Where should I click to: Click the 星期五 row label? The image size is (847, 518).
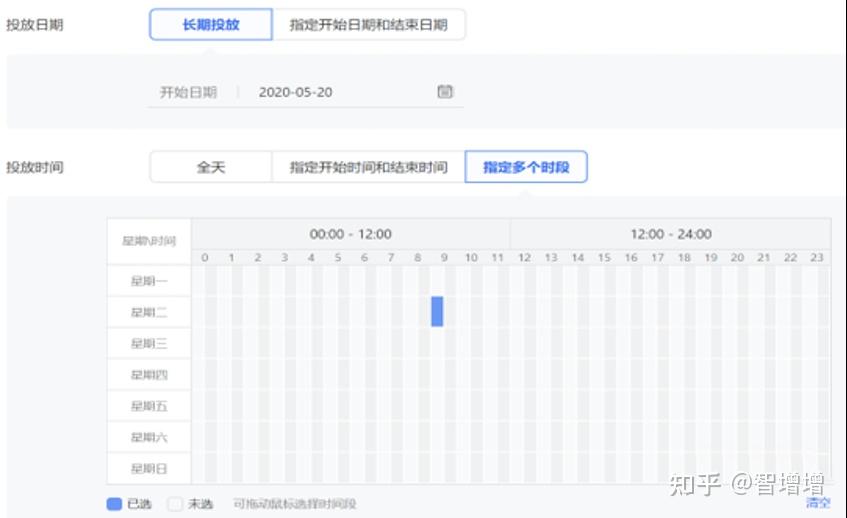point(149,406)
